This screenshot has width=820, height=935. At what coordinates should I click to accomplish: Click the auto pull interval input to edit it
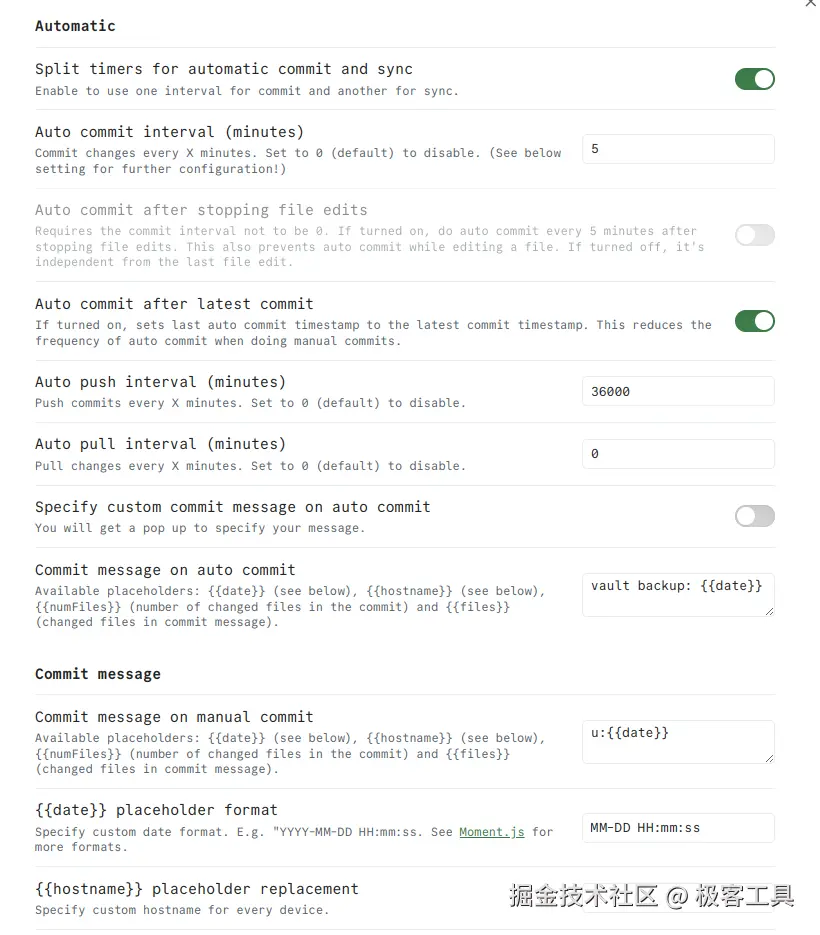(677, 453)
